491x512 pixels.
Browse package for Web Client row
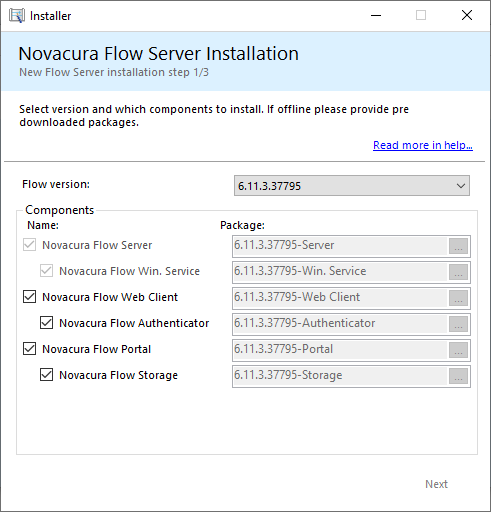click(x=458, y=298)
